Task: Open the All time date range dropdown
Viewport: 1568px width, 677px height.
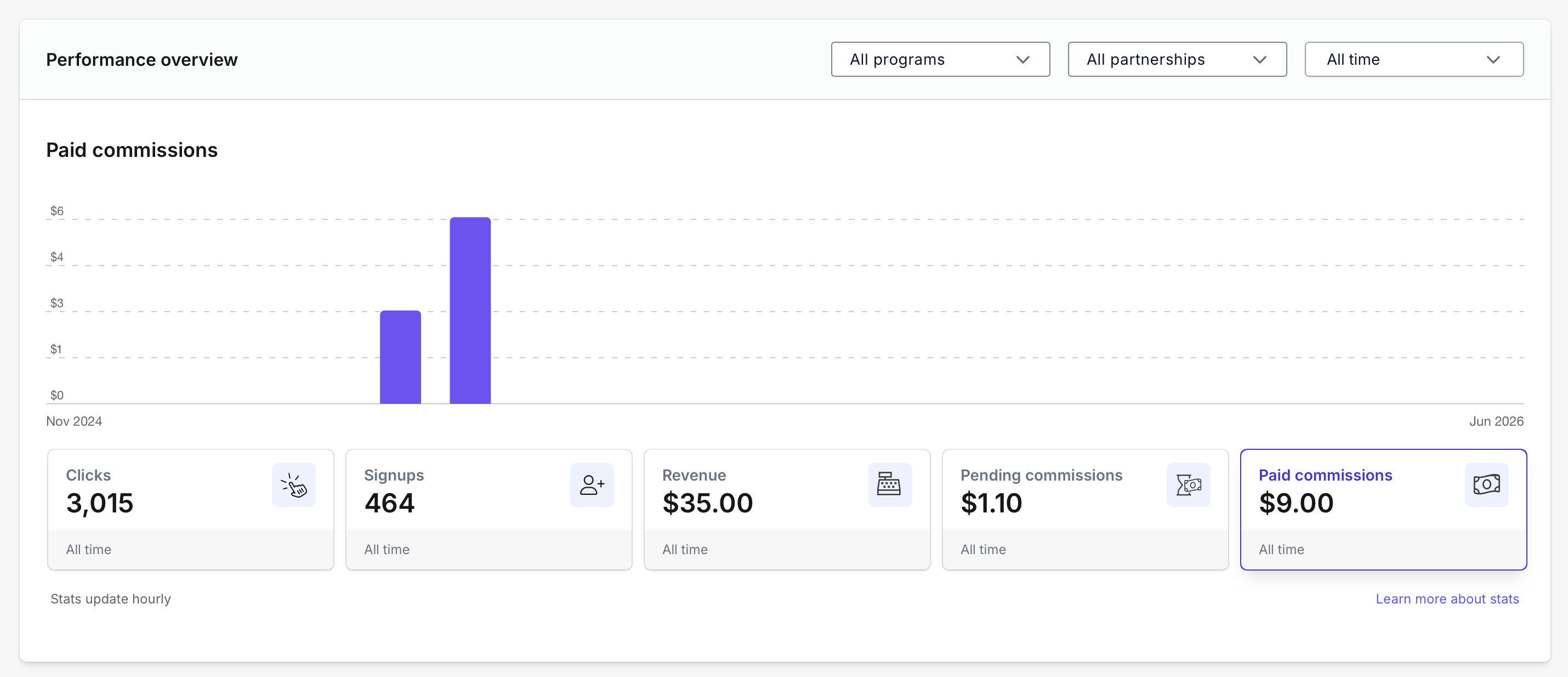Action: pos(1413,59)
